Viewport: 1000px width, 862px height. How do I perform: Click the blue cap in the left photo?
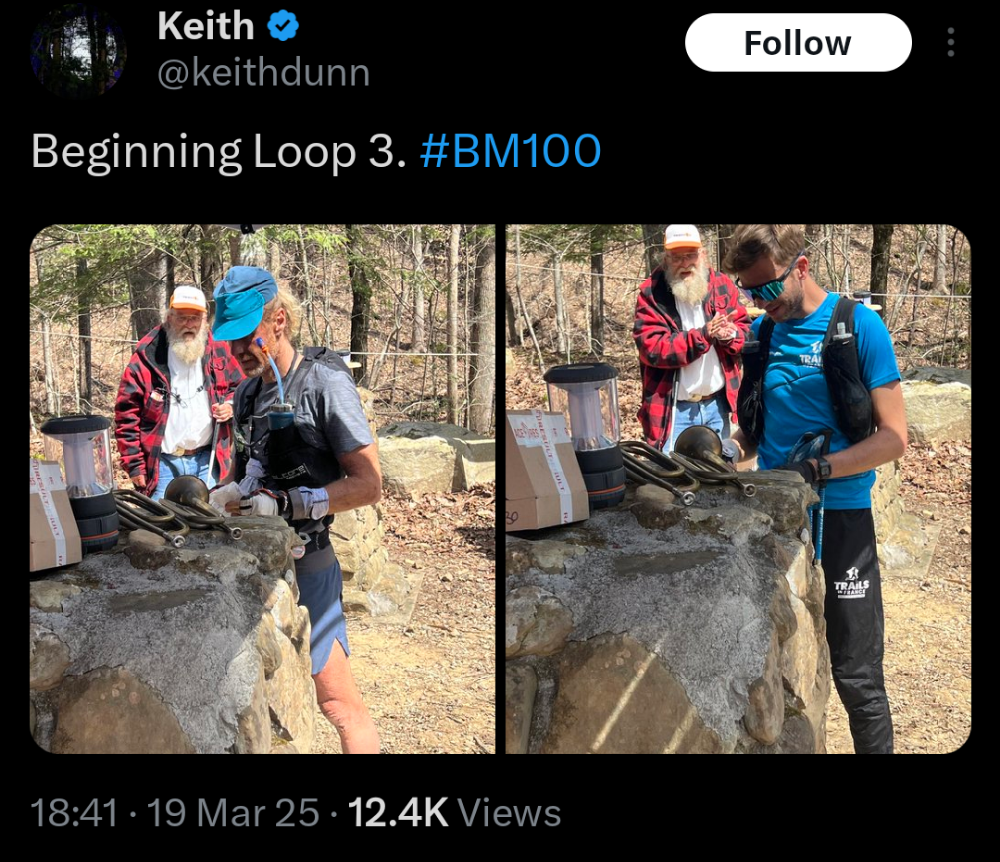240,300
